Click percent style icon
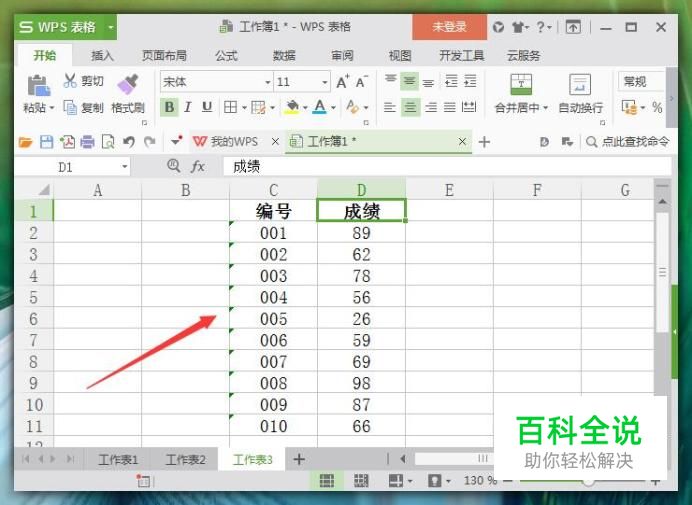This screenshot has height=505, width=692. pos(657,107)
